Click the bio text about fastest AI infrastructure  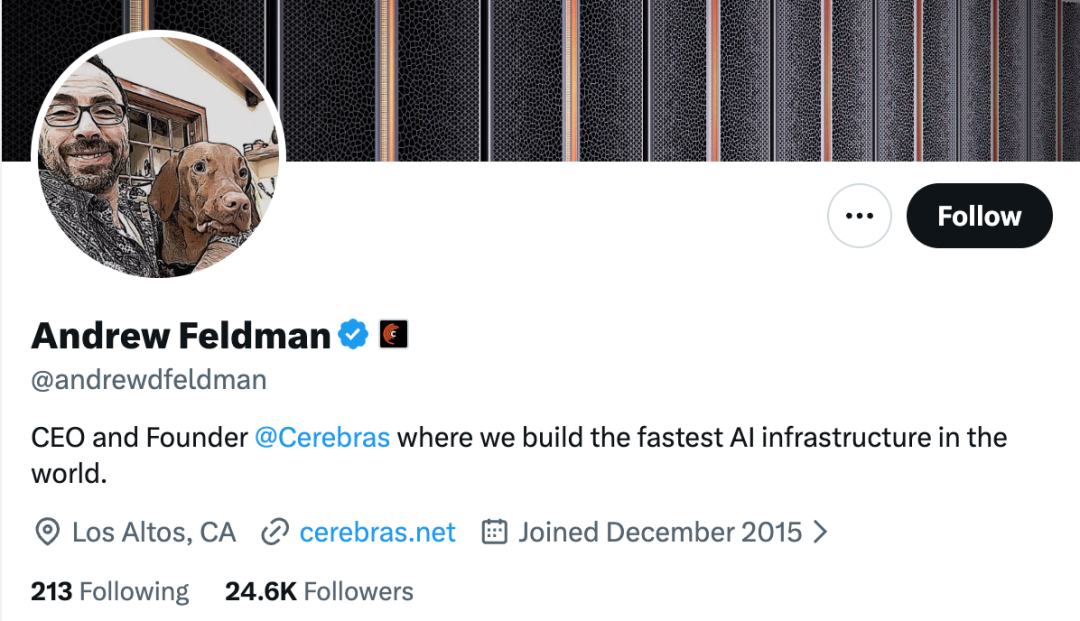point(519,455)
